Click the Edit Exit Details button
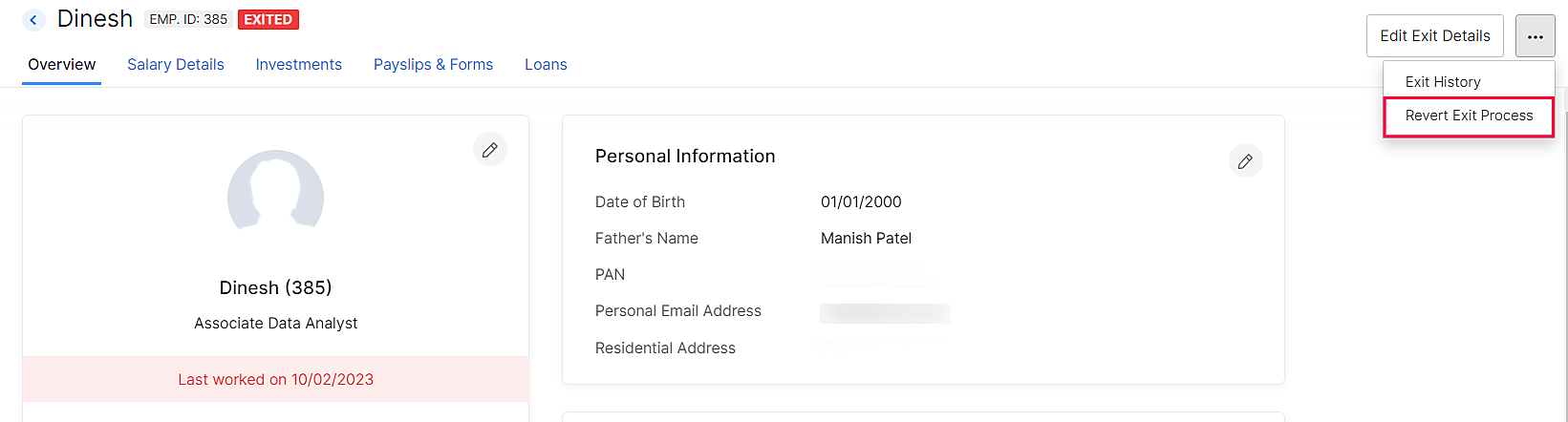The height and width of the screenshot is (422, 1568). click(x=1434, y=36)
